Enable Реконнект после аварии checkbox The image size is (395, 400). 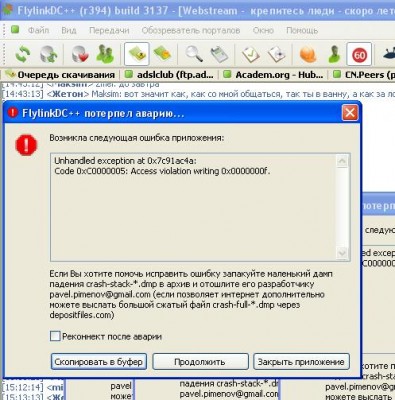[55, 336]
